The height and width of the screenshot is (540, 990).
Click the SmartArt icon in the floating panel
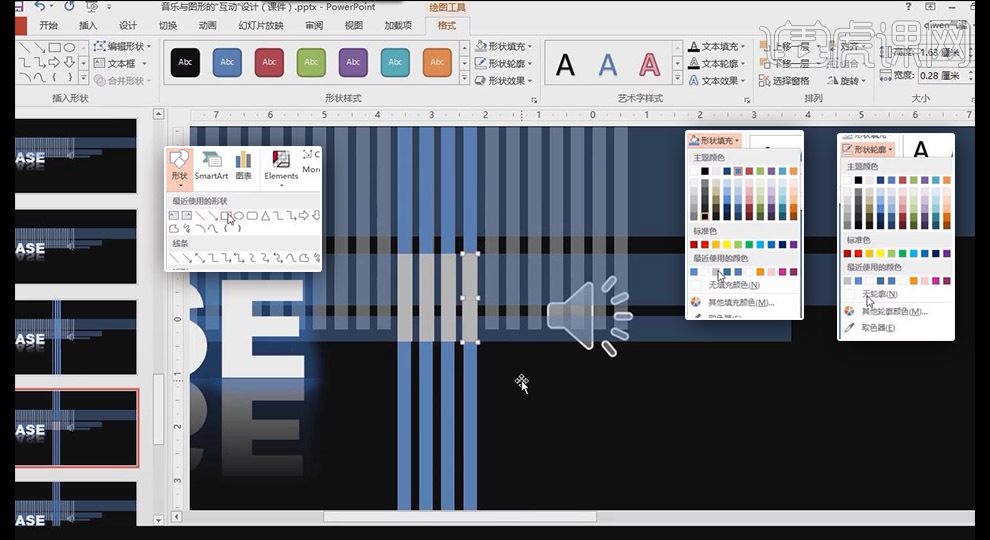click(211, 165)
